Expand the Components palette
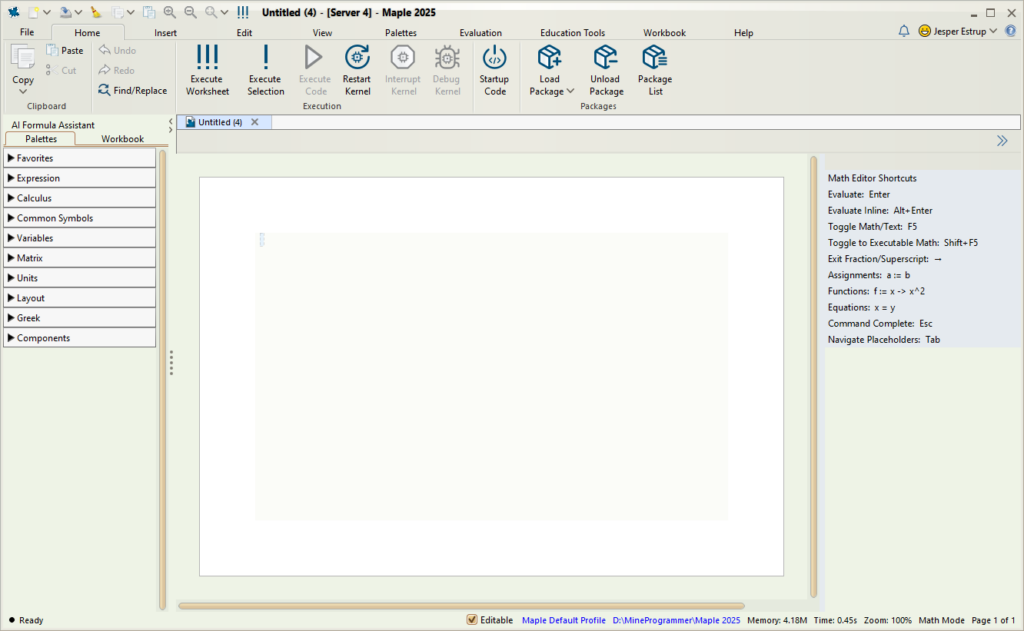The width and height of the screenshot is (1024, 631). click(x=80, y=338)
